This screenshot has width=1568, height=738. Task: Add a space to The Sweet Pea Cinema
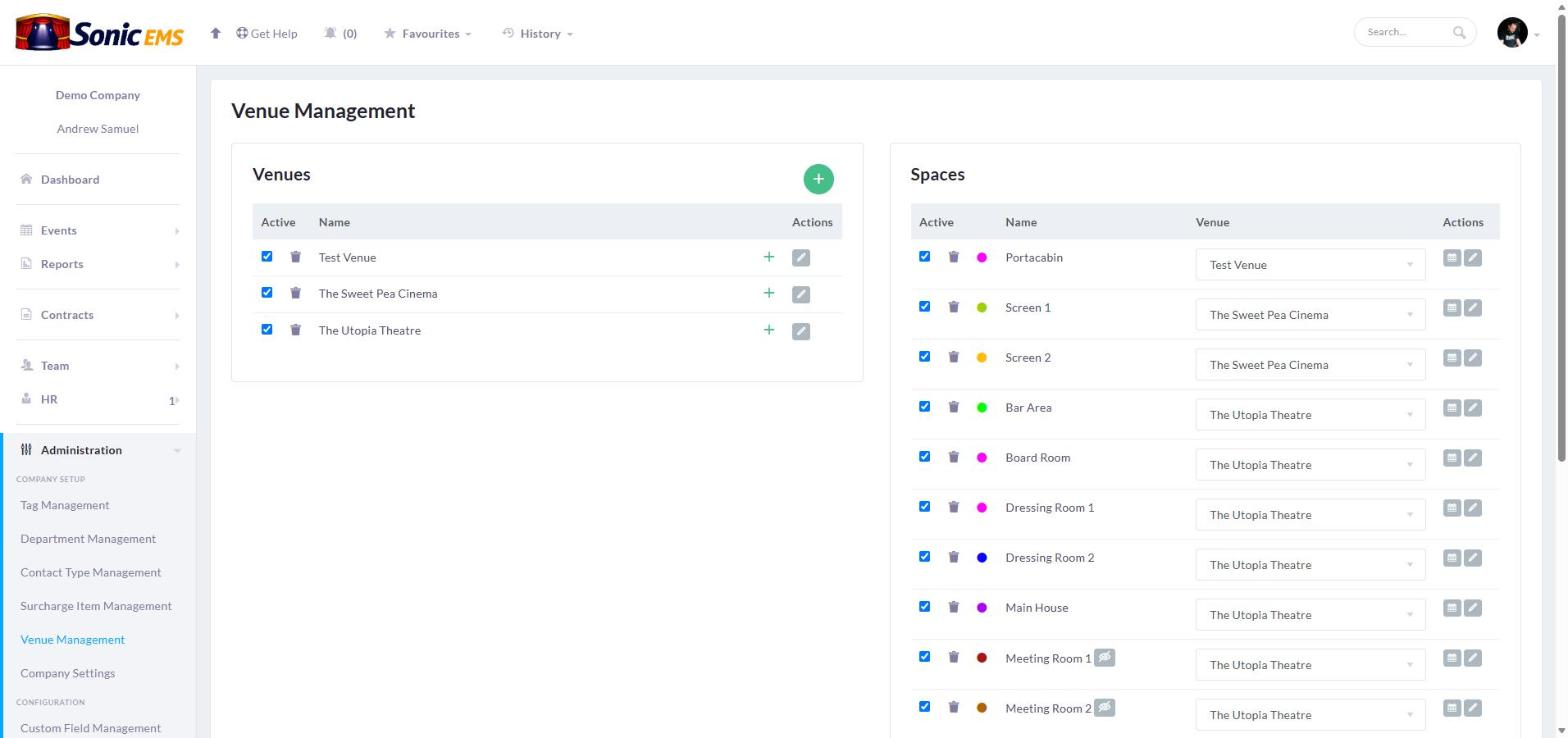(768, 293)
